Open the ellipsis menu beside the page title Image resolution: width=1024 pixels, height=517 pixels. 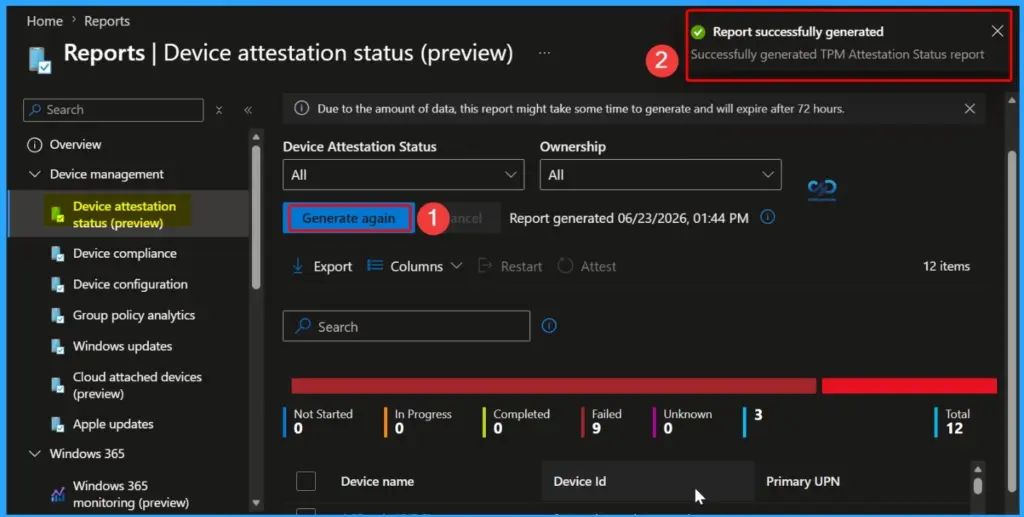pyautogui.click(x=544, y=53)
